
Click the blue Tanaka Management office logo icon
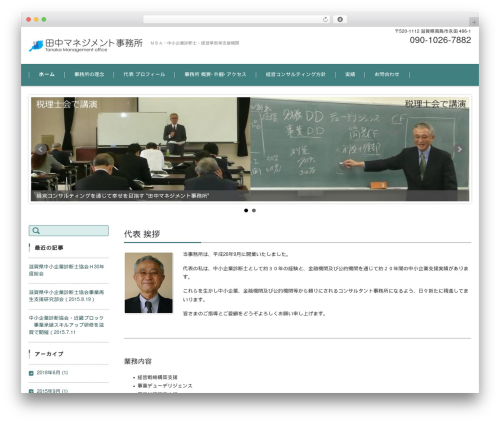coord(36,46)
